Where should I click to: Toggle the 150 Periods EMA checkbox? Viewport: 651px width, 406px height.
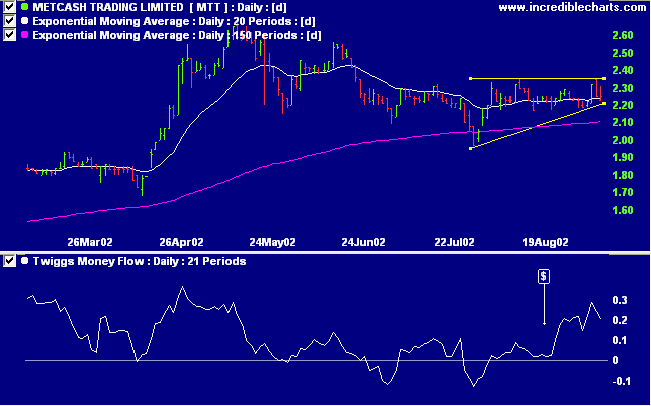point(10,35)
